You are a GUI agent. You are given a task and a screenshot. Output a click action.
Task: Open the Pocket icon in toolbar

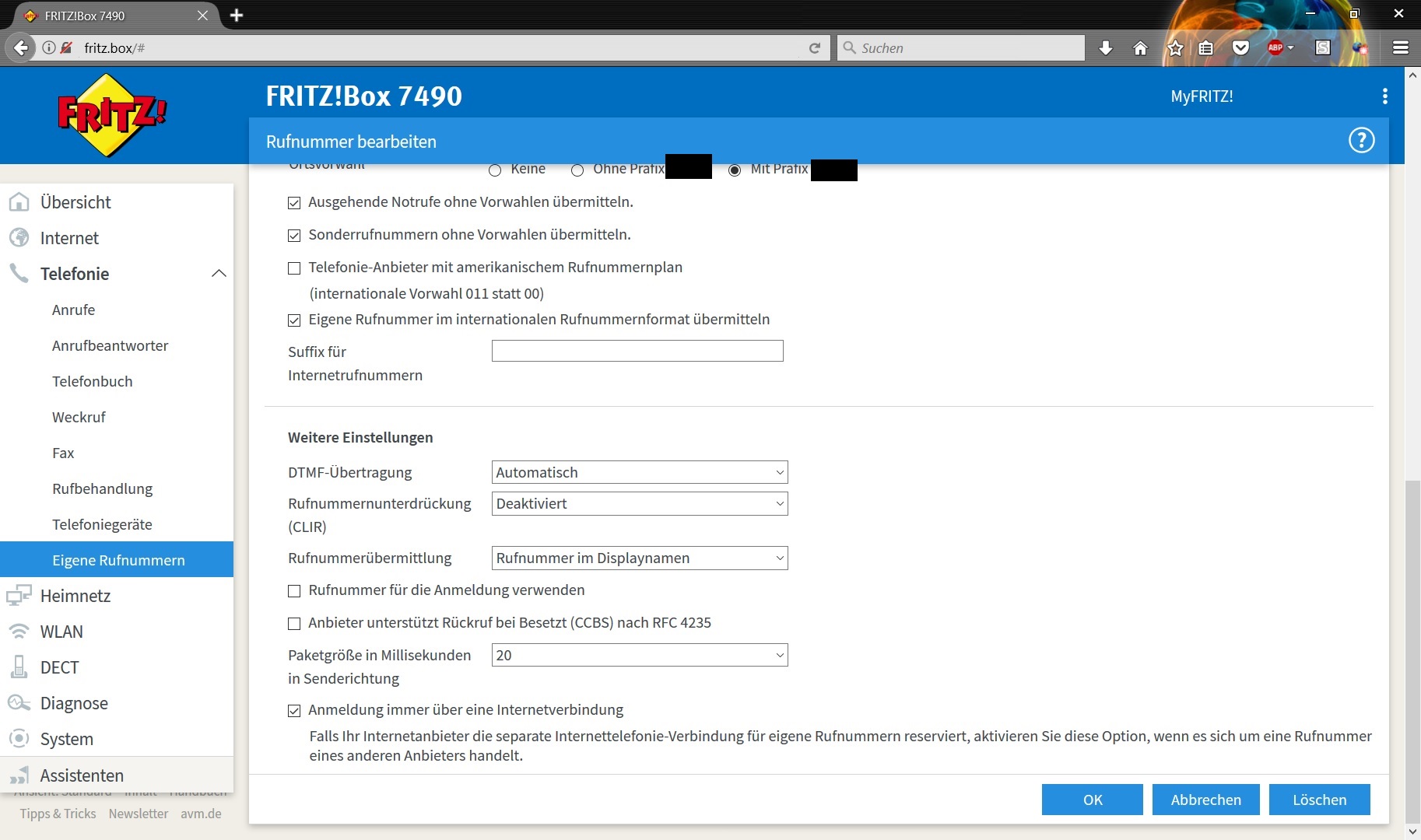(x=1240, y=48)
